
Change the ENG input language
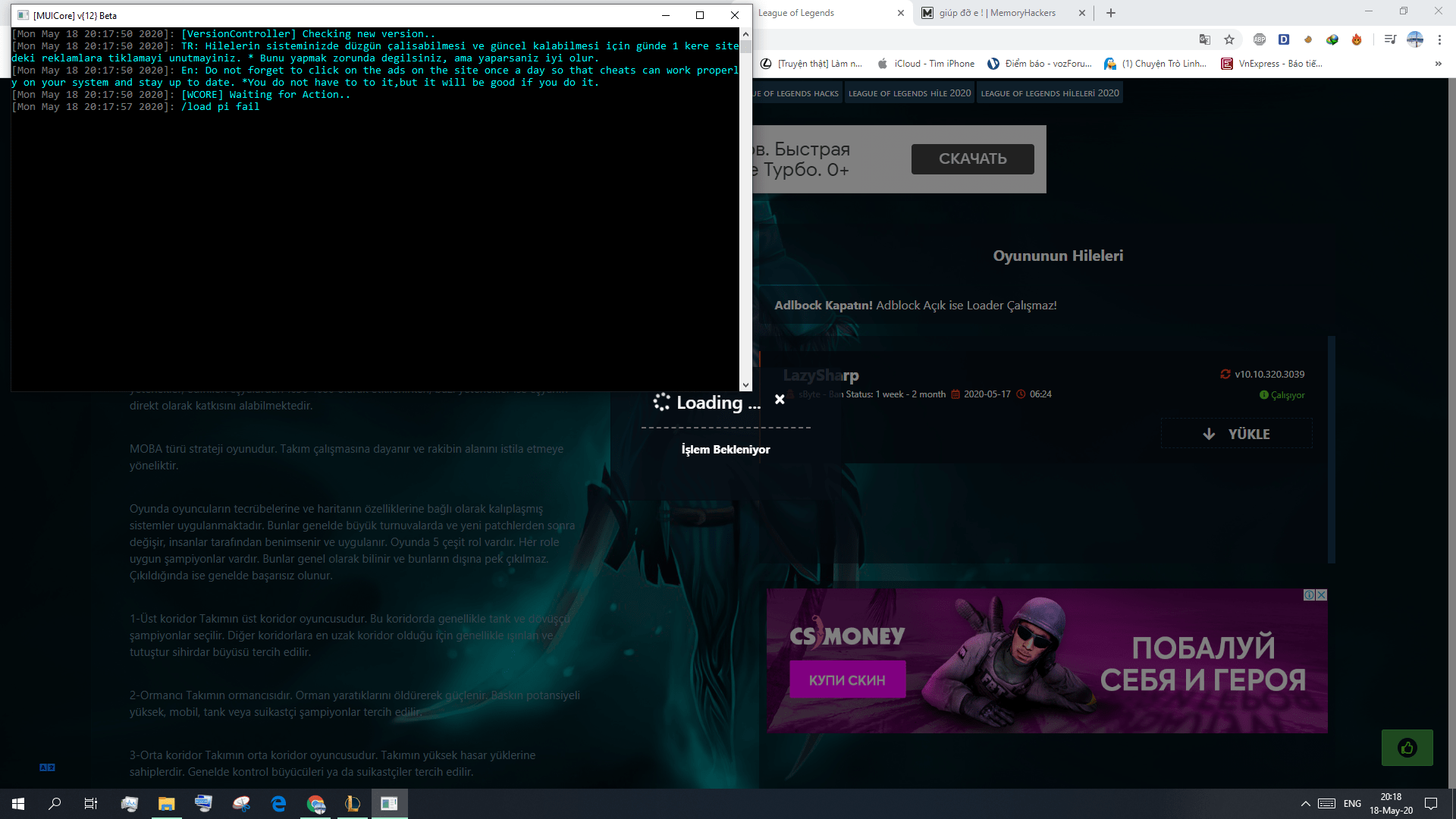[x=1352, y=804]
